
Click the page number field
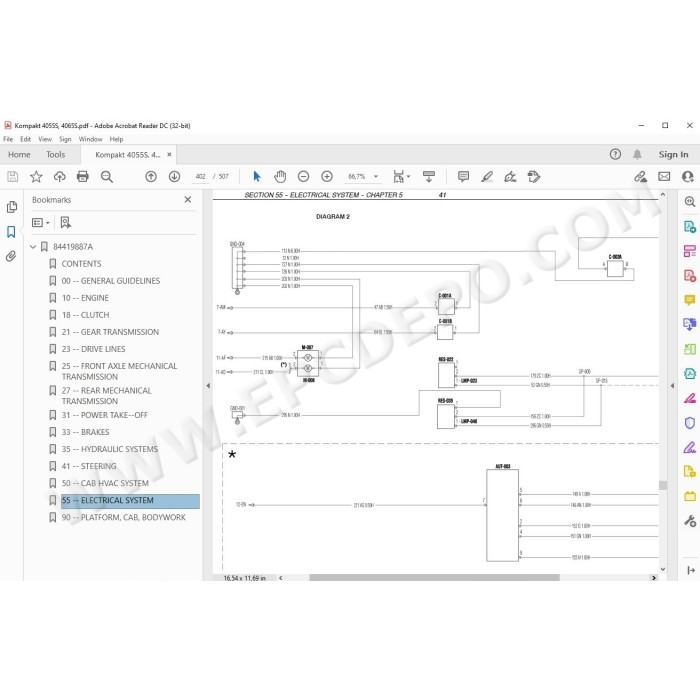click(x=200, y=177)
